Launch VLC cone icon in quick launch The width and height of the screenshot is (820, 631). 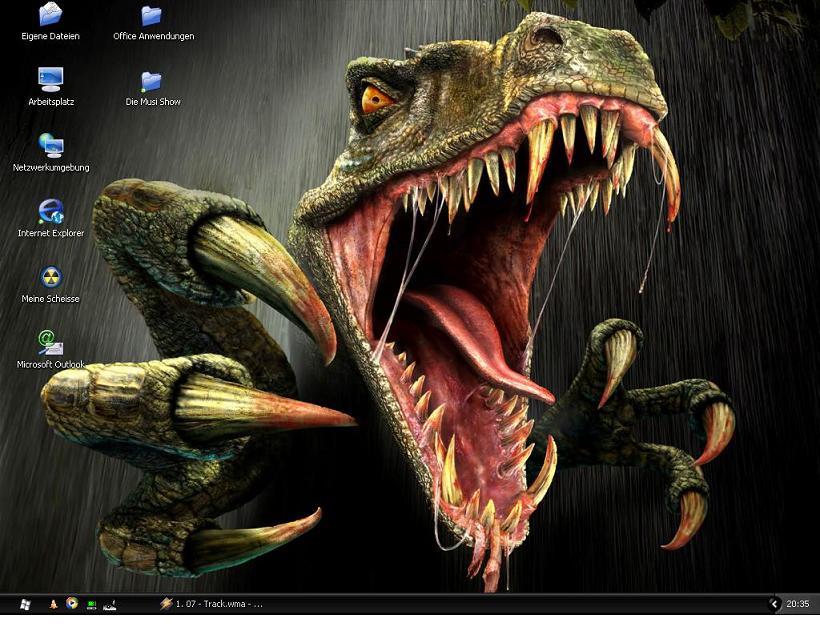pos(53,604)
